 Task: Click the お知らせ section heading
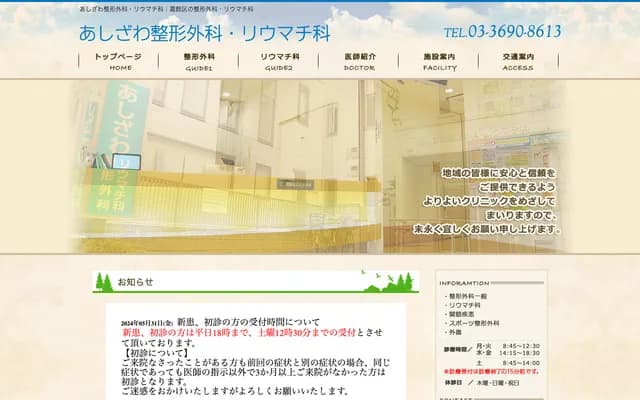(x=136, y=282)
